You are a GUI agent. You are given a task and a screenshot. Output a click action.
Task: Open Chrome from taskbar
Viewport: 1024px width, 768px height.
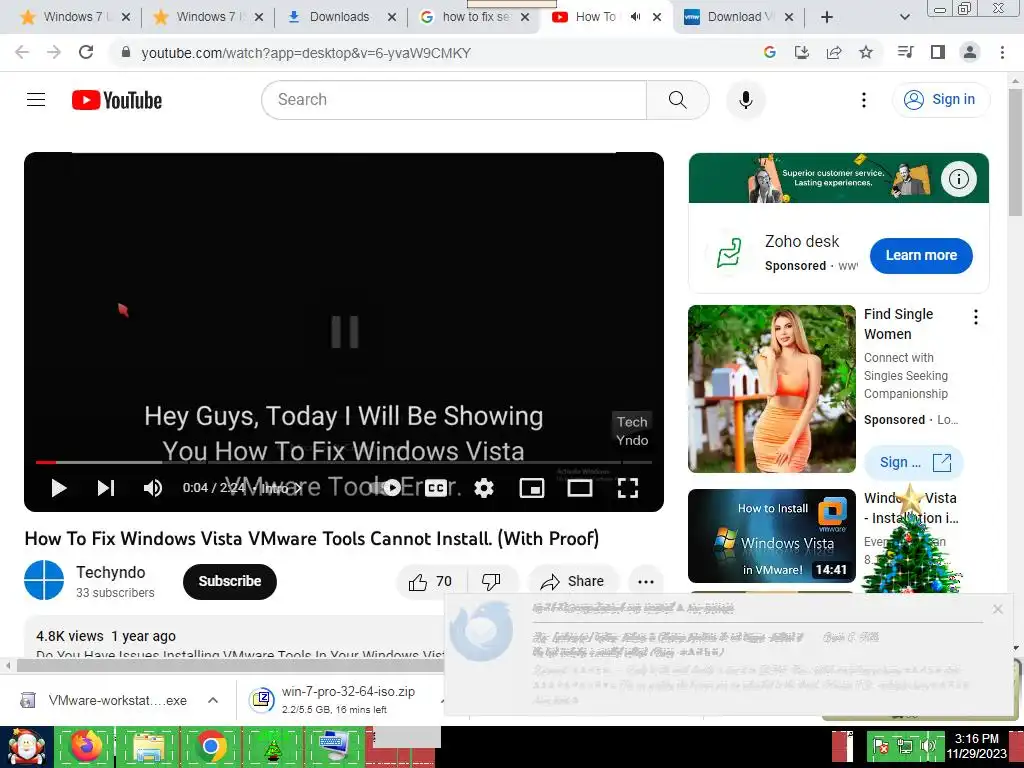click(210, 746)
